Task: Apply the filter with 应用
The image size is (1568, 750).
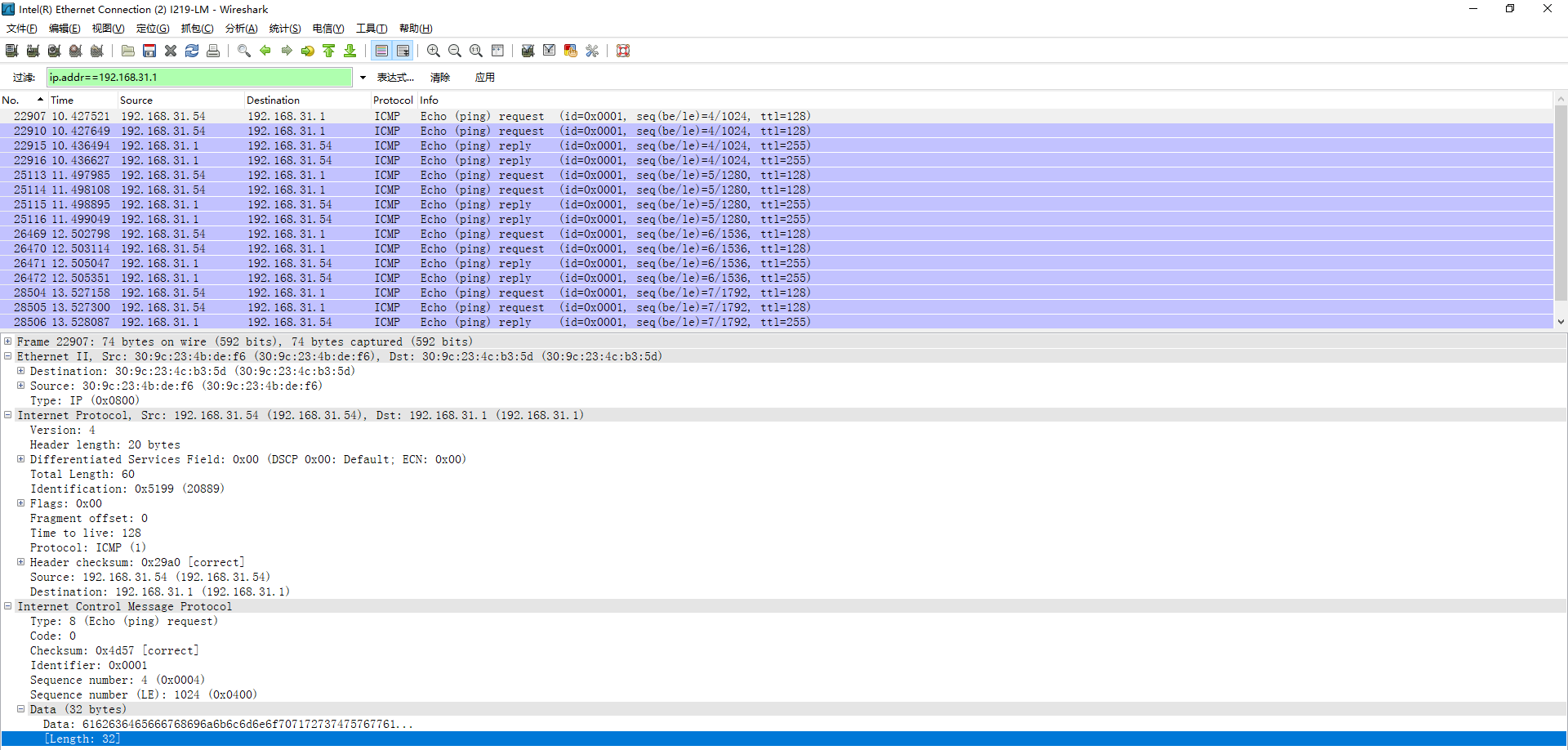Action: click(485, 78)
